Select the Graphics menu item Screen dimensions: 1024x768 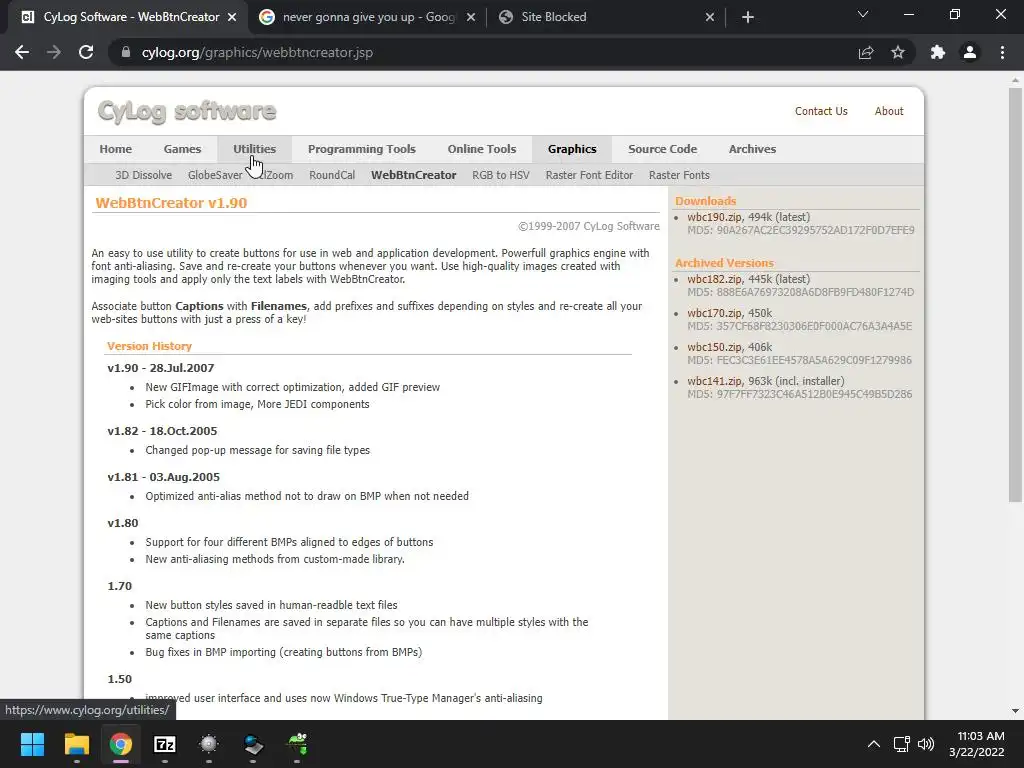tap(572, 149)
